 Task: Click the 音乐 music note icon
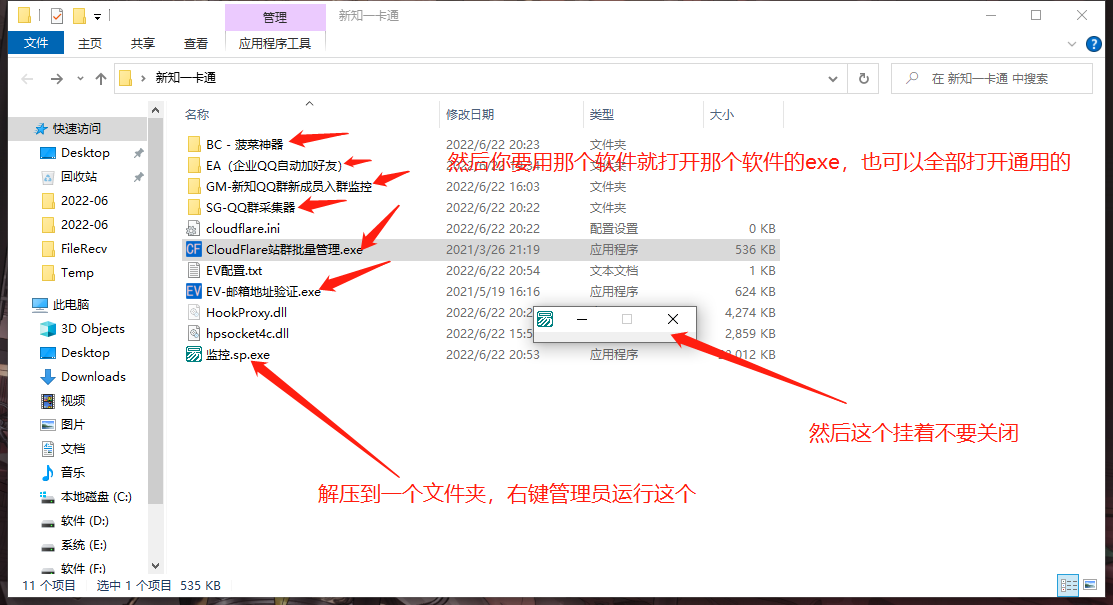48,472
